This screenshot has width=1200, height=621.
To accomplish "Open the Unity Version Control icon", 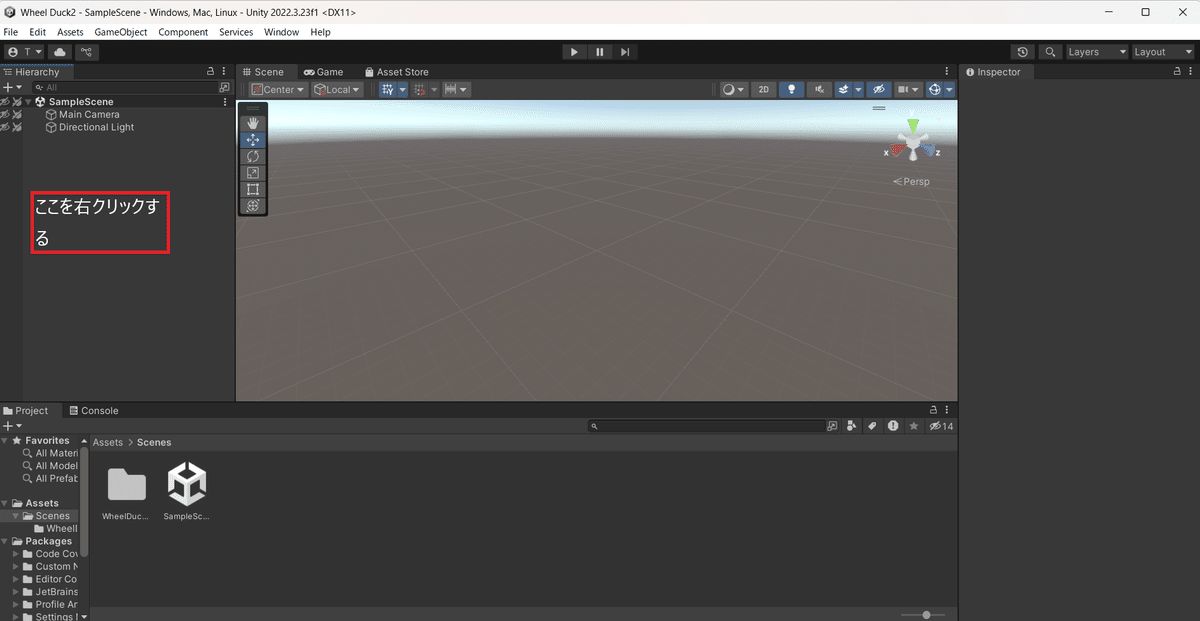I will click(x=86, y=52).
